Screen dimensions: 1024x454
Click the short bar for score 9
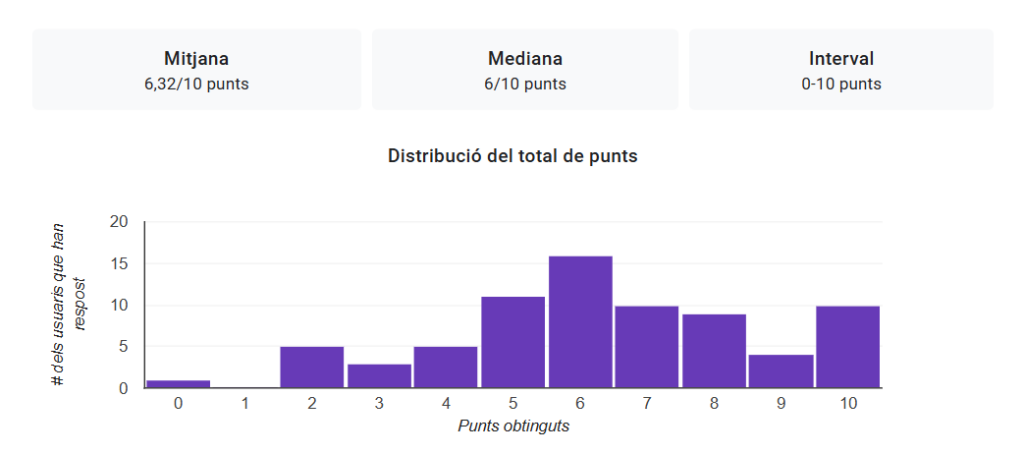point(781,371)
